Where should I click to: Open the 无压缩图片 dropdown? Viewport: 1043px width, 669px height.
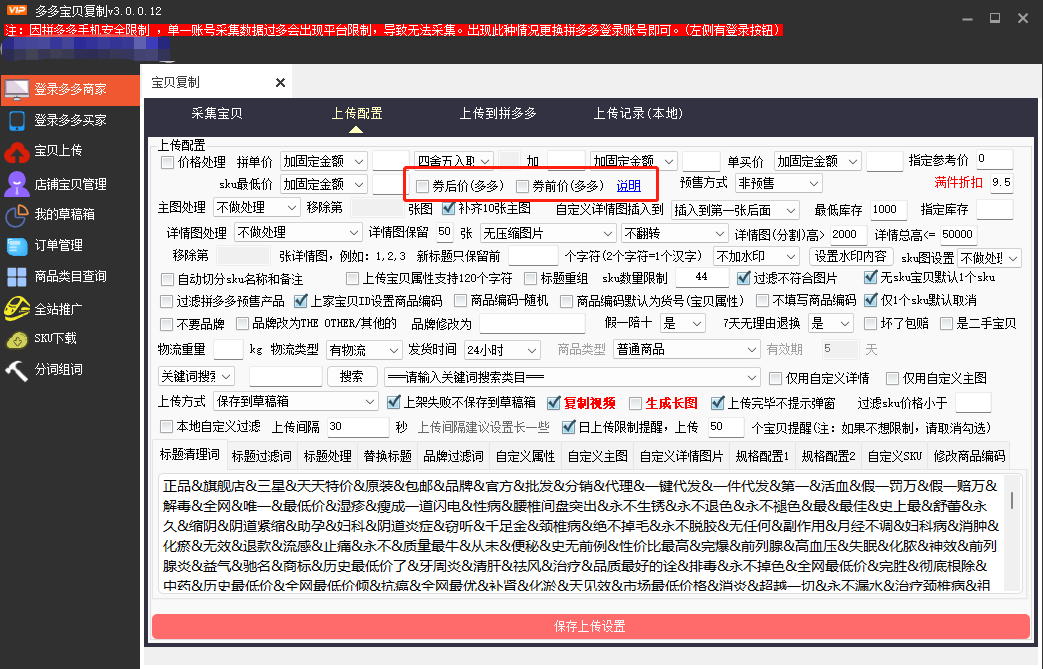click(547, 233)
